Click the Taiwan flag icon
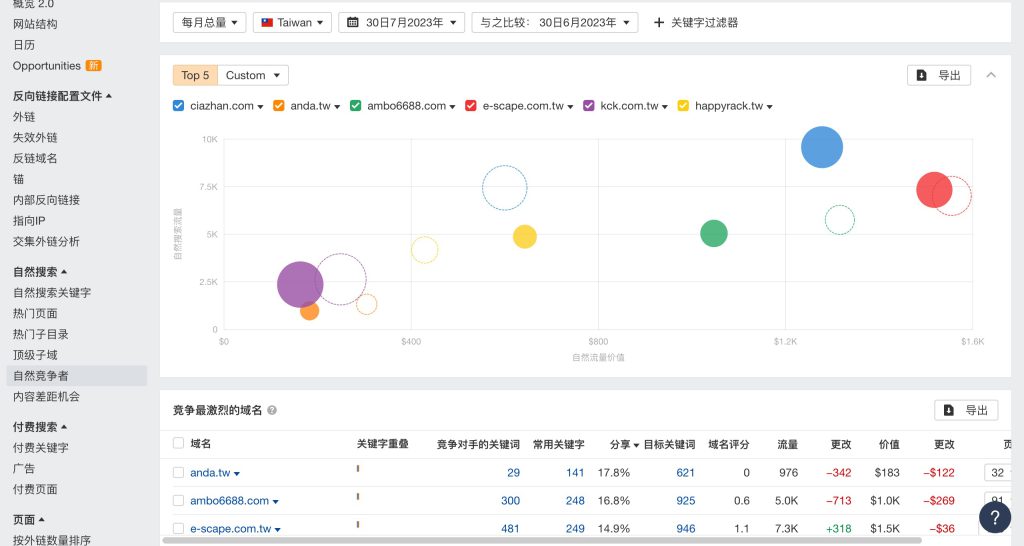Viewport: 1024px width, 546px height. click(267, 22)
